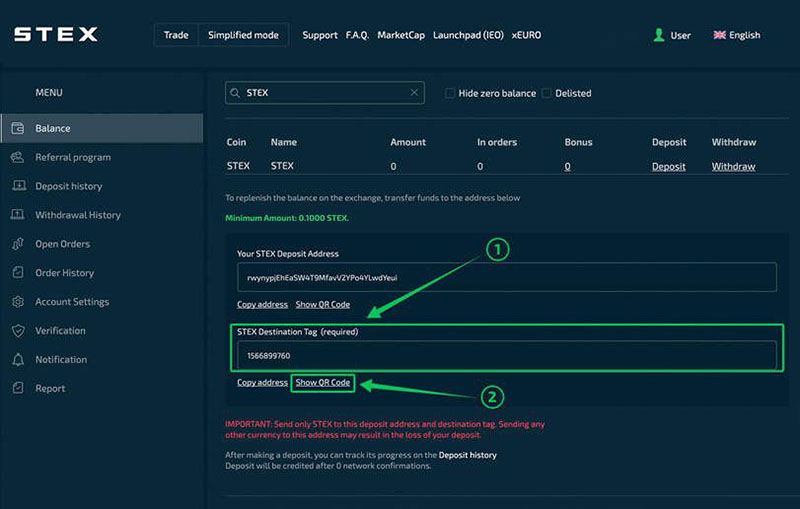Open Report page
This screenshot has width=800, height=509.
point(50,389)
